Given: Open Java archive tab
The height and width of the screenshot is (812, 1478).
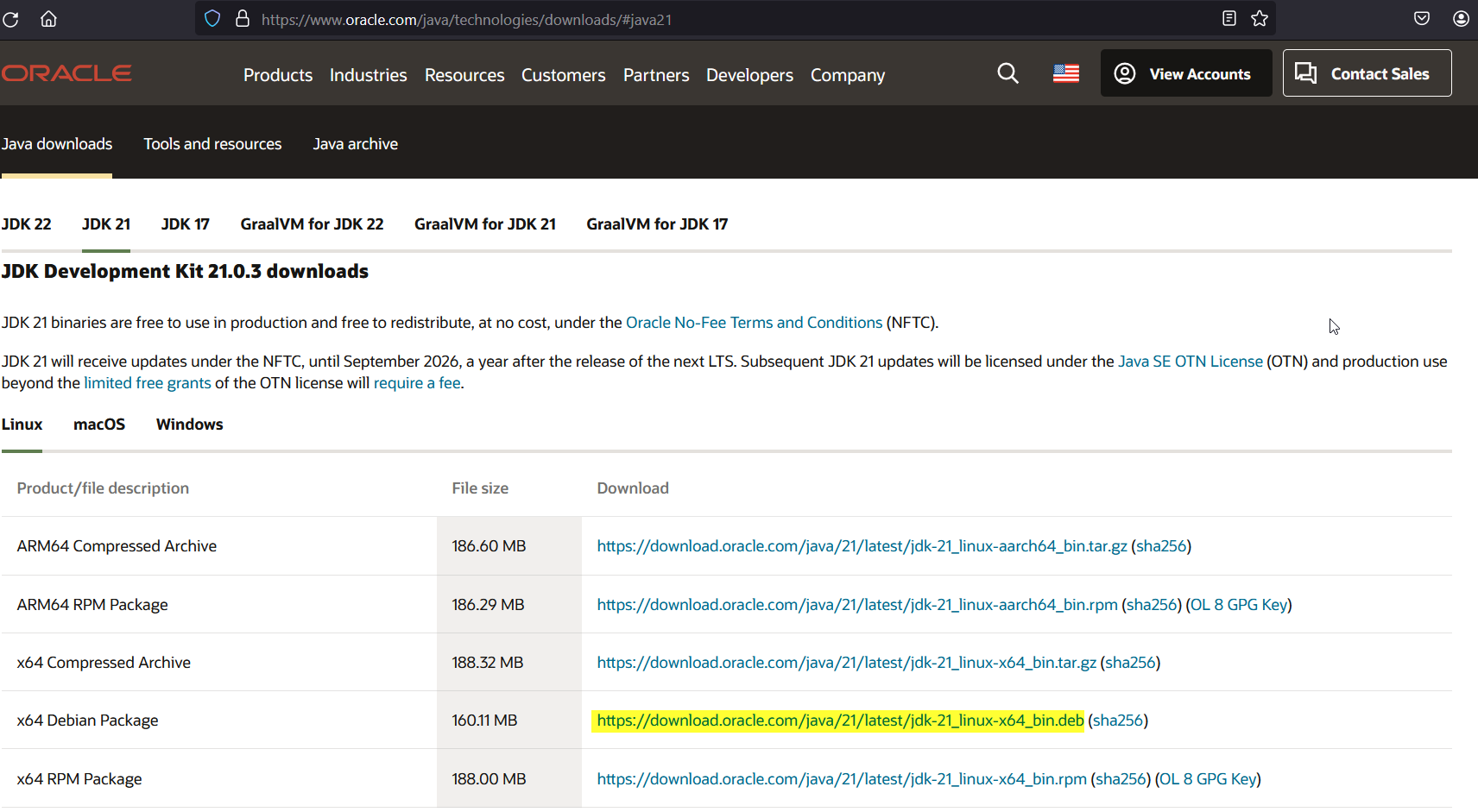Looking at the screenshot, I should [x=356, y=144].
